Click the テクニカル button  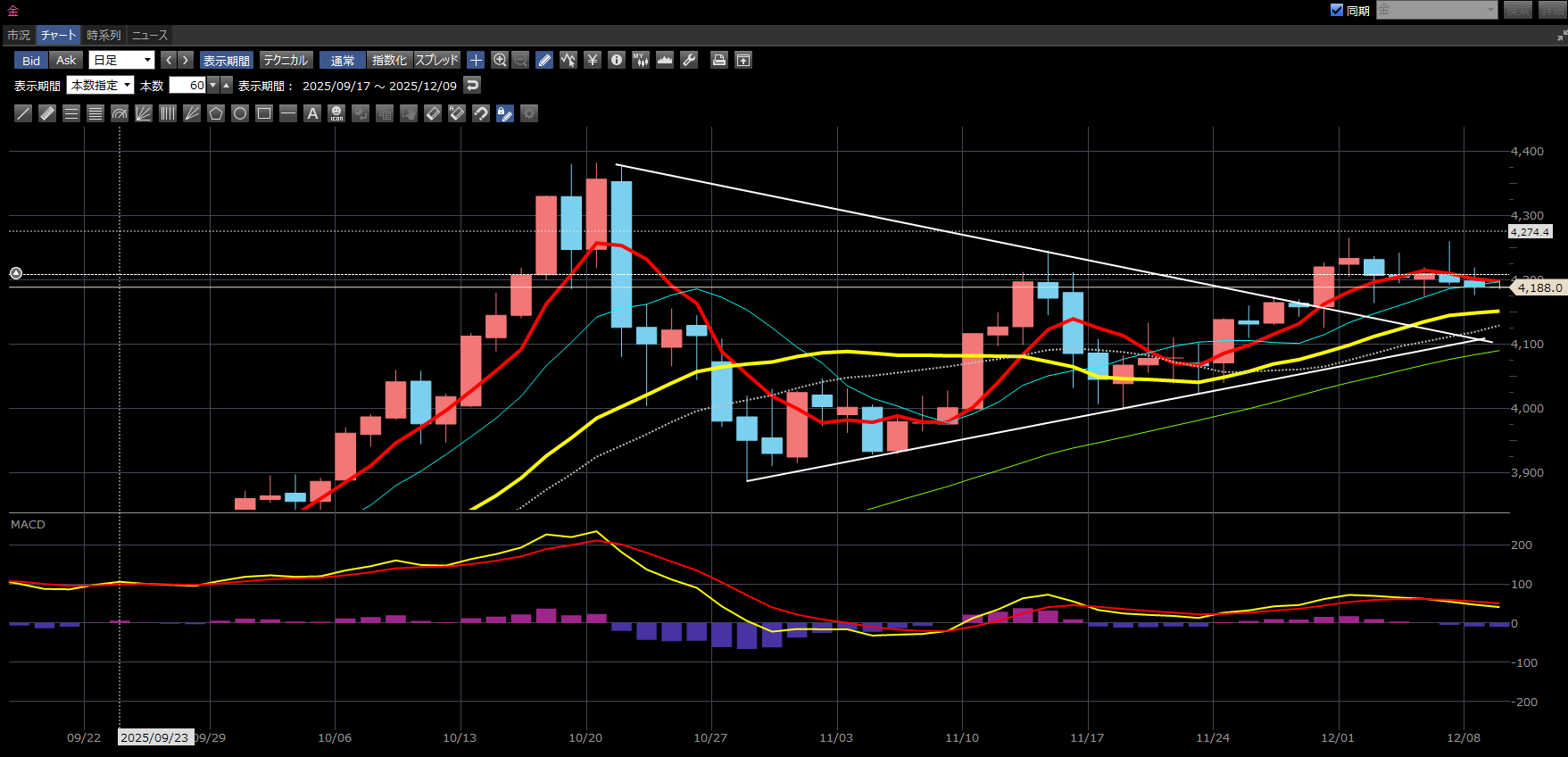click(x=286, y=60)
